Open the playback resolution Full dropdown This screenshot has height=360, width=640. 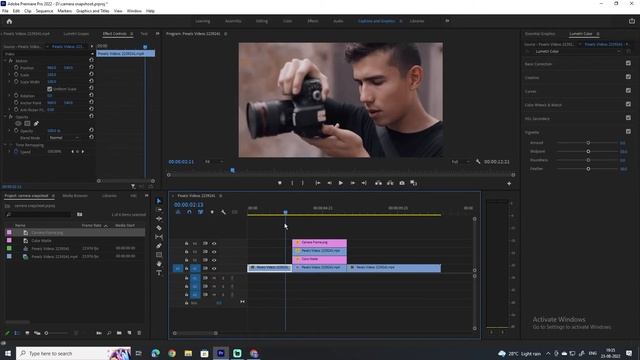461,162
